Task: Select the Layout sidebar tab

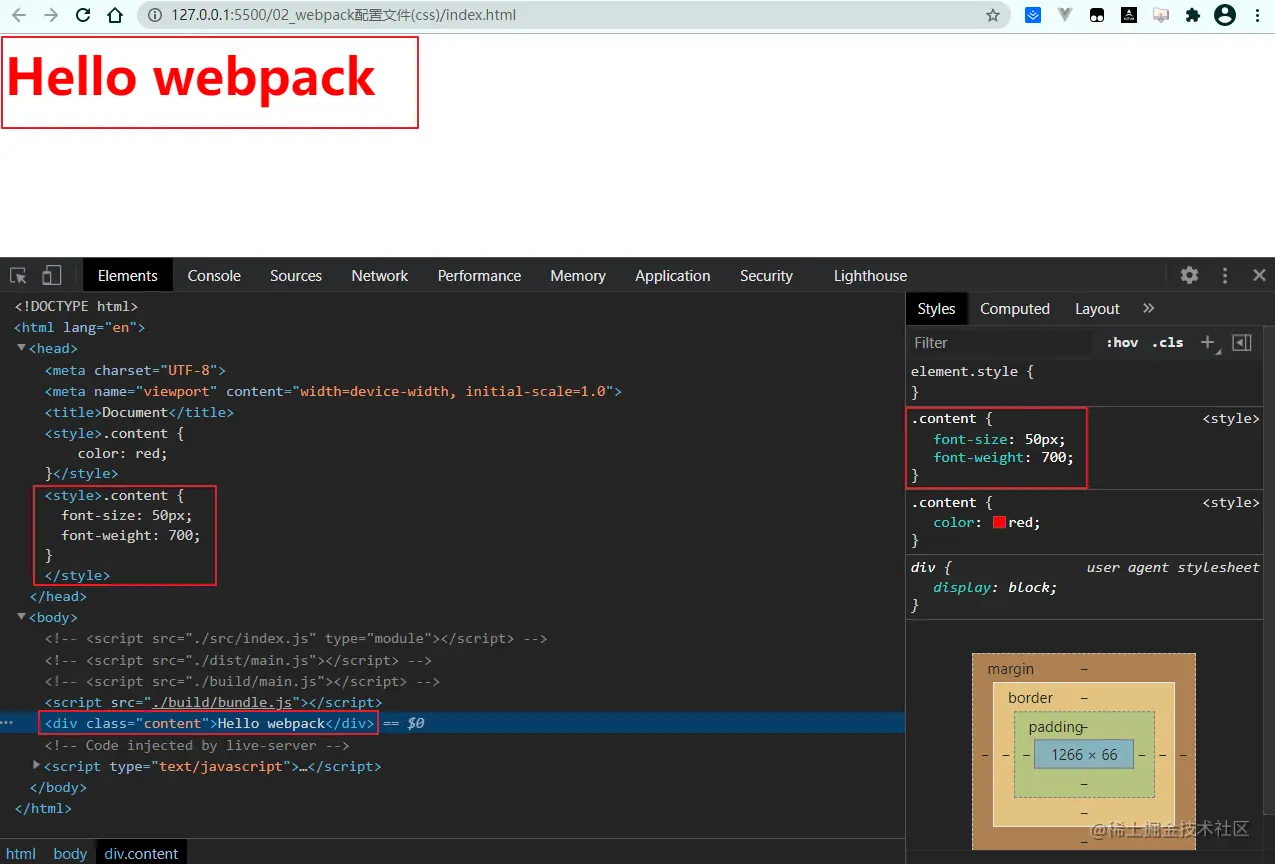Action: click(1097, 308)
